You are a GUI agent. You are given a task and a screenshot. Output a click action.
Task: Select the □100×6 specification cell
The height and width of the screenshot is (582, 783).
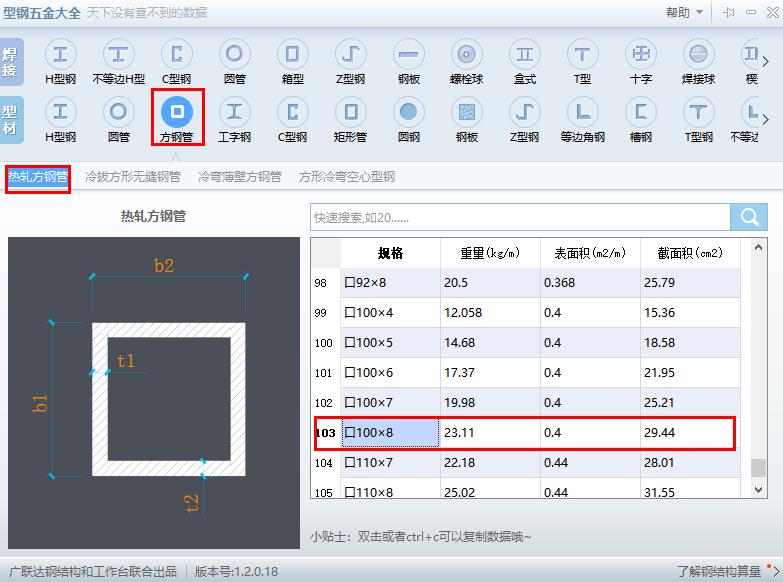coord(391,373)
